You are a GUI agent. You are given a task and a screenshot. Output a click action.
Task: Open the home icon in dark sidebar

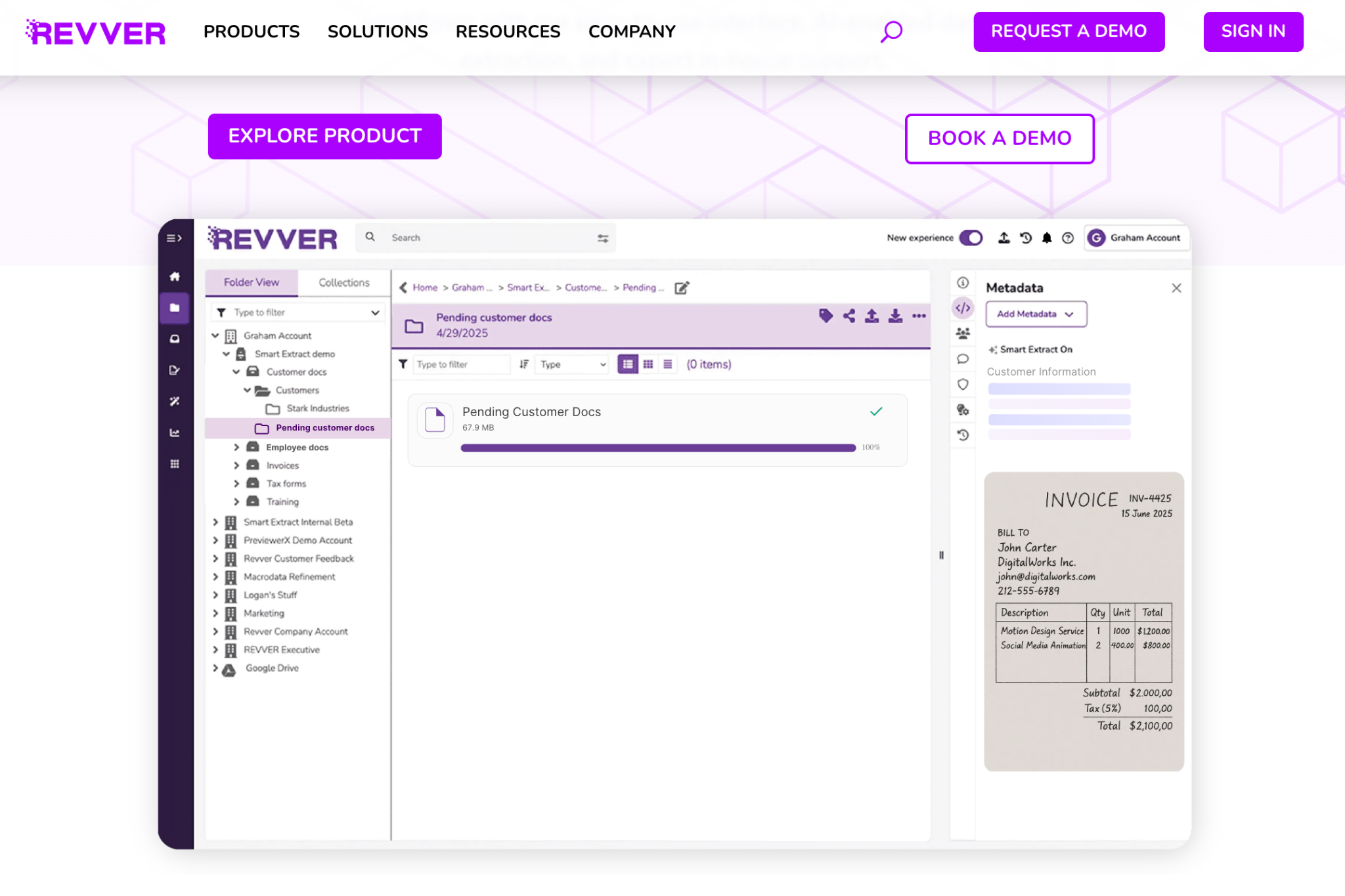(175, 276)
